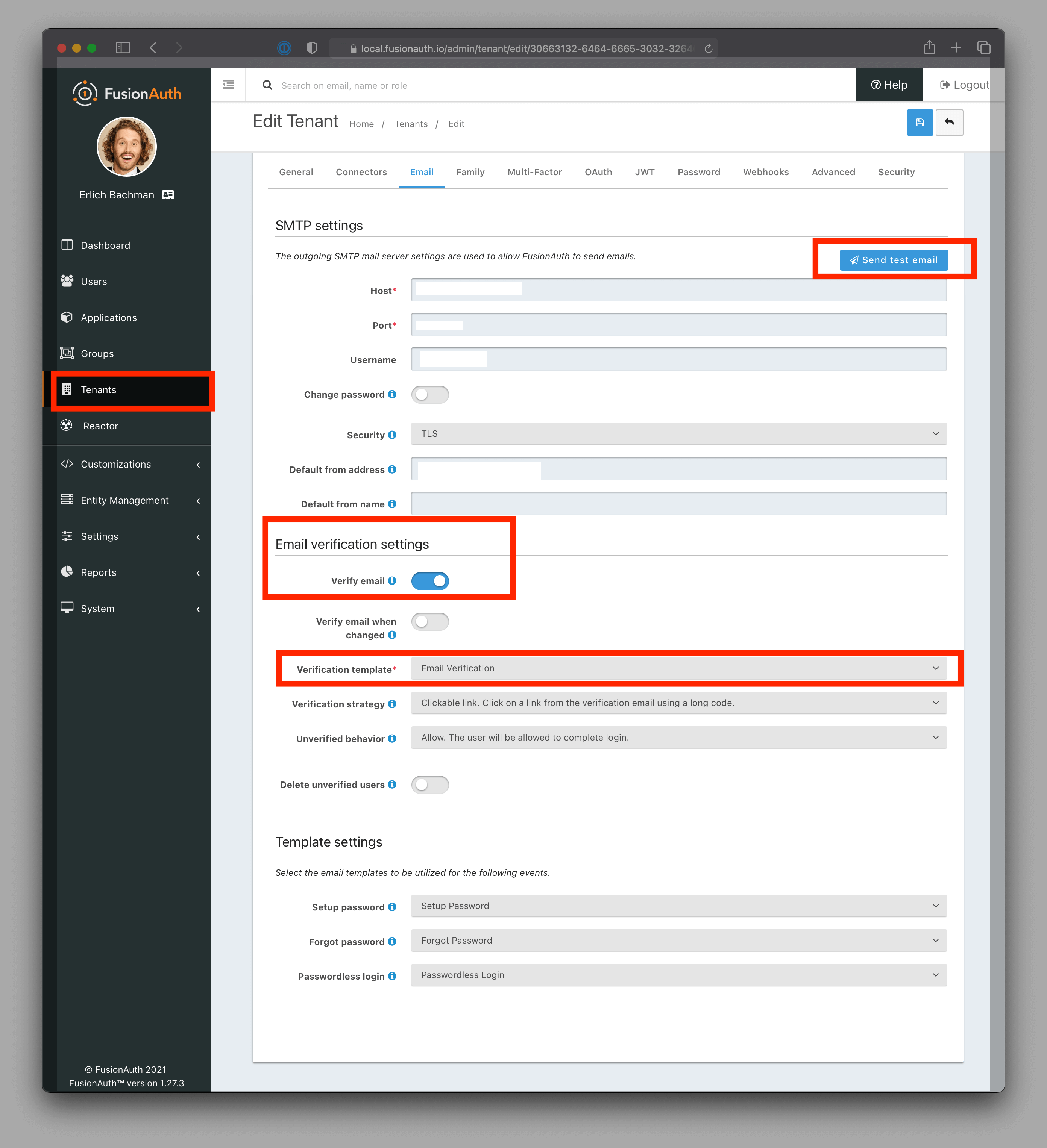Click info icon beside Default from name
Viewport: 1047px width, 1148px height.
pos(392,504)
